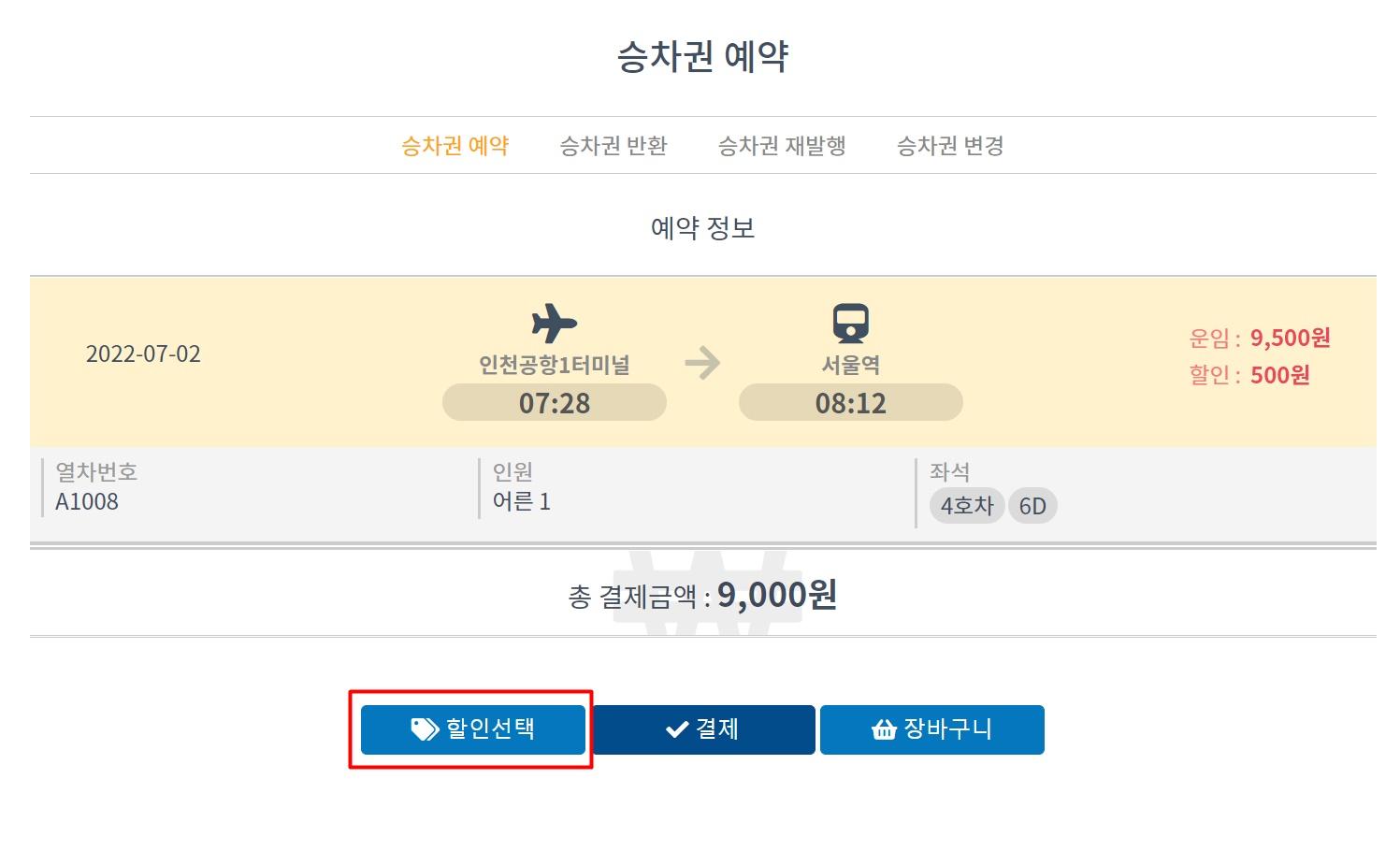Select the 승차권 변경 tab
The width and height of the screenshot is (1400, 851).
pyautogui.click(x=950, y=145)
